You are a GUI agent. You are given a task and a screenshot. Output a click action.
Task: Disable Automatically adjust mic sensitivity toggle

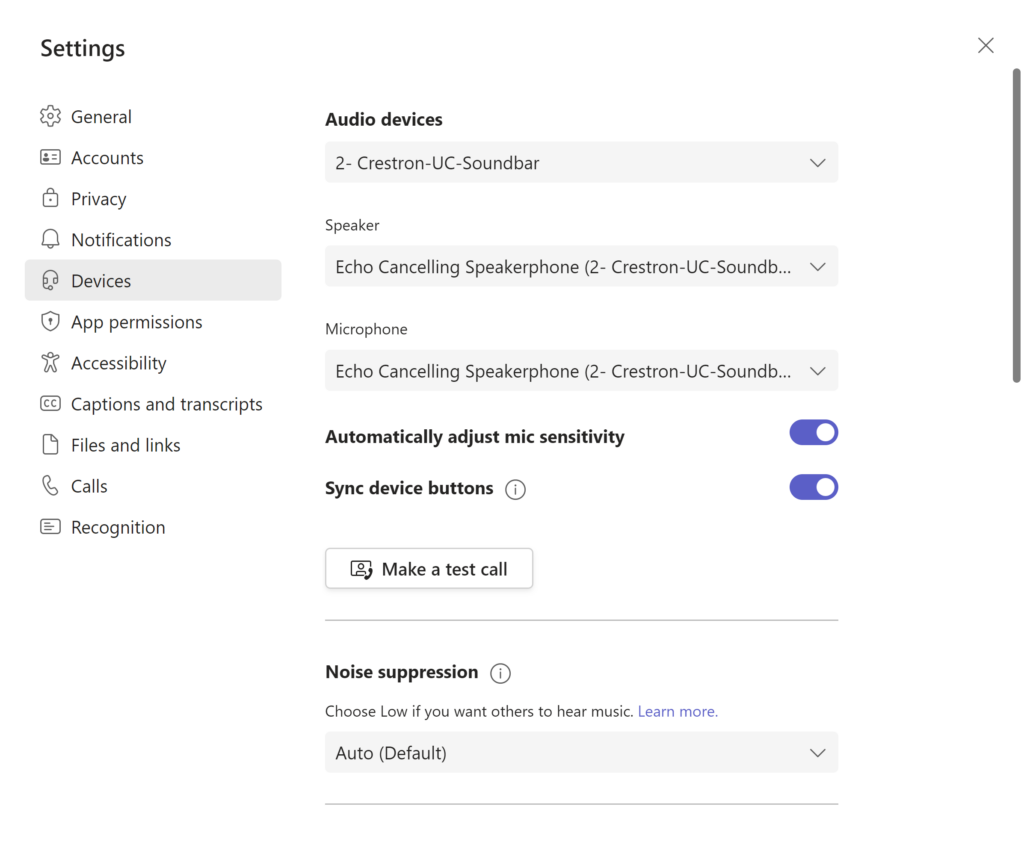pyautogui.click(x=813, y=432)
